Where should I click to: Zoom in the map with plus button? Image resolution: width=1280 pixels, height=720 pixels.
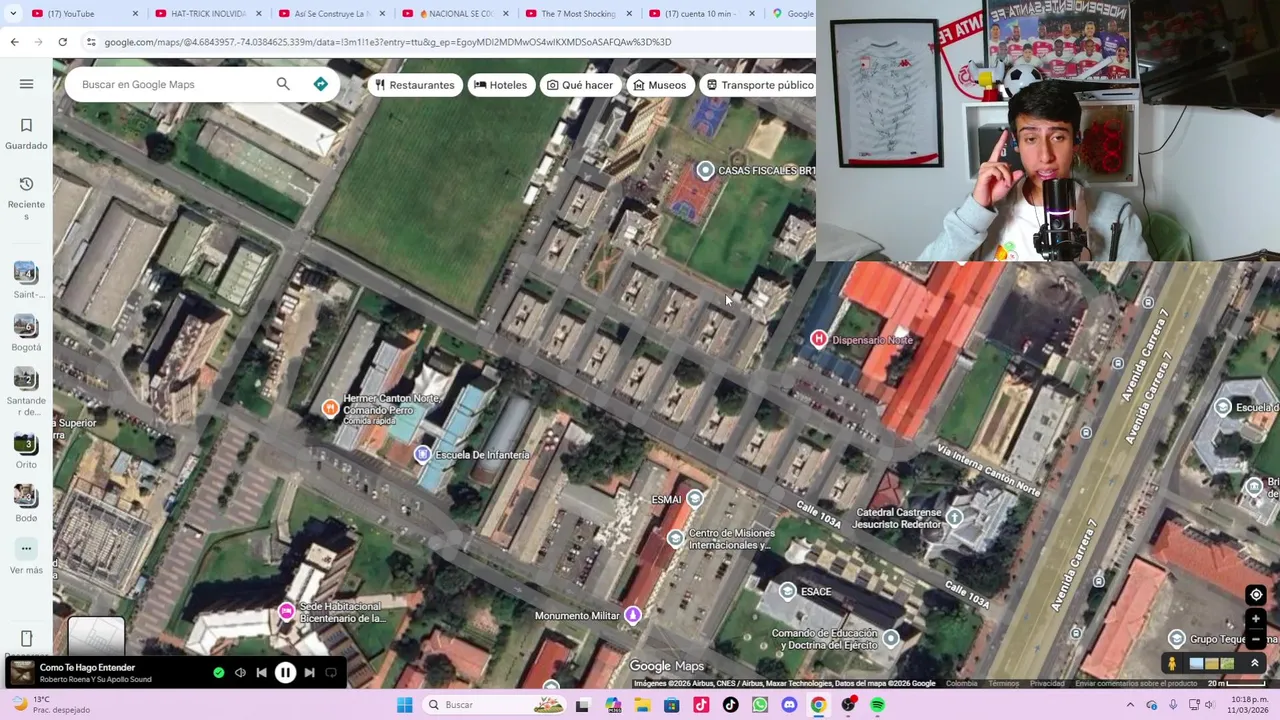(x=1256, y=620)
